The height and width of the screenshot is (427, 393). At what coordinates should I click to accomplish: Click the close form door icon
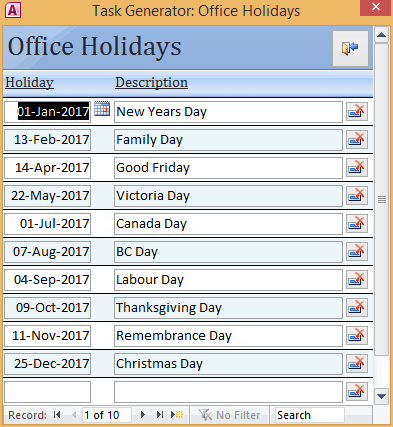pyautogui.click(x=350, y=48)
